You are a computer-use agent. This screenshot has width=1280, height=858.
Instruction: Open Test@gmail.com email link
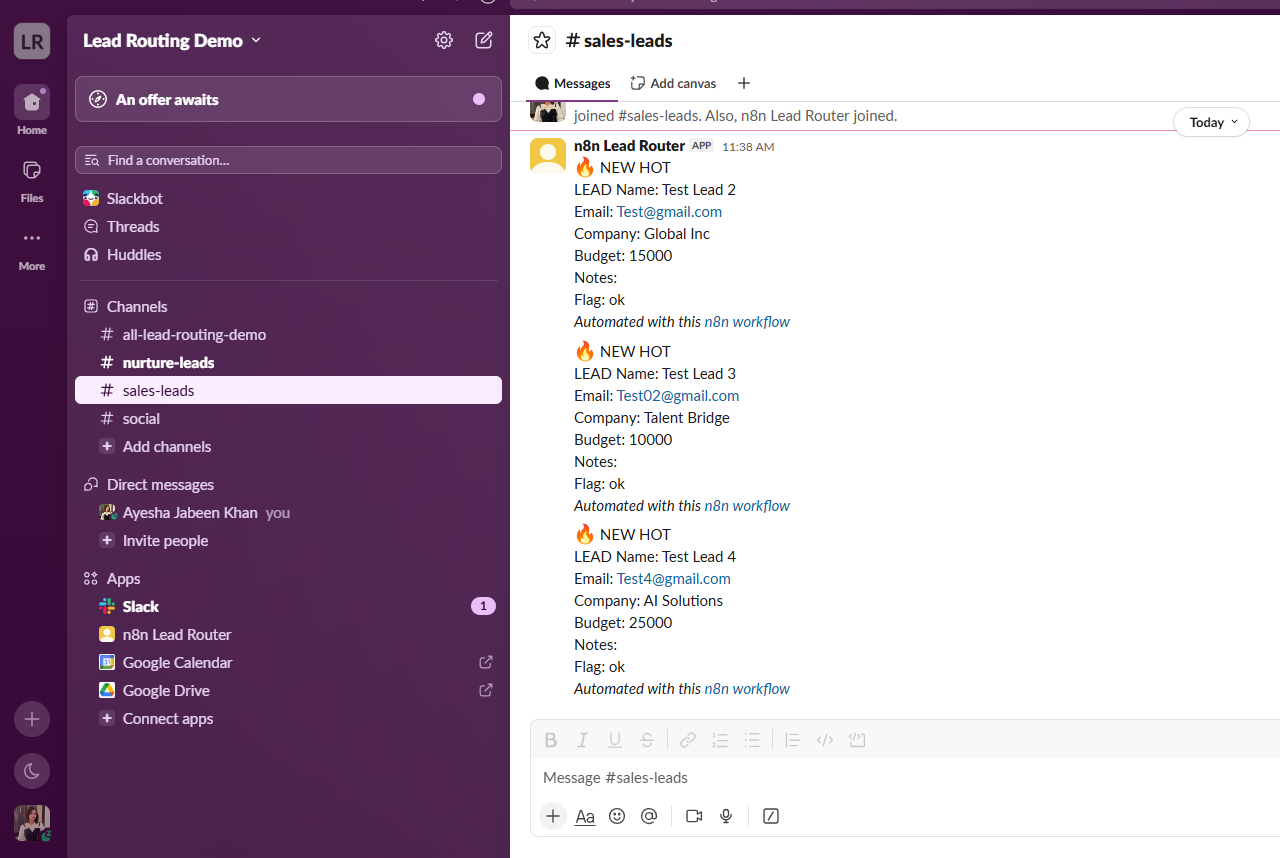coord(669,212)
